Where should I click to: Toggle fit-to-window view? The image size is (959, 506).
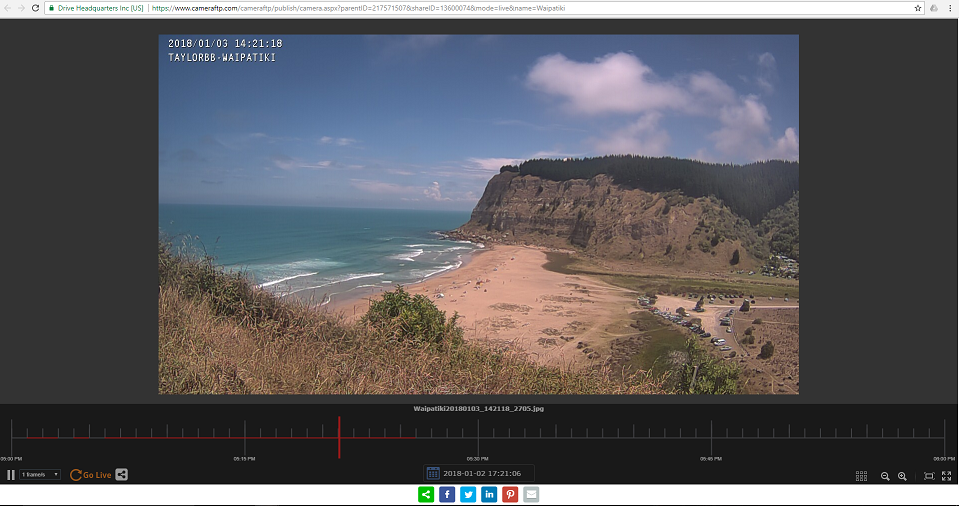click(x=929, y=476)
